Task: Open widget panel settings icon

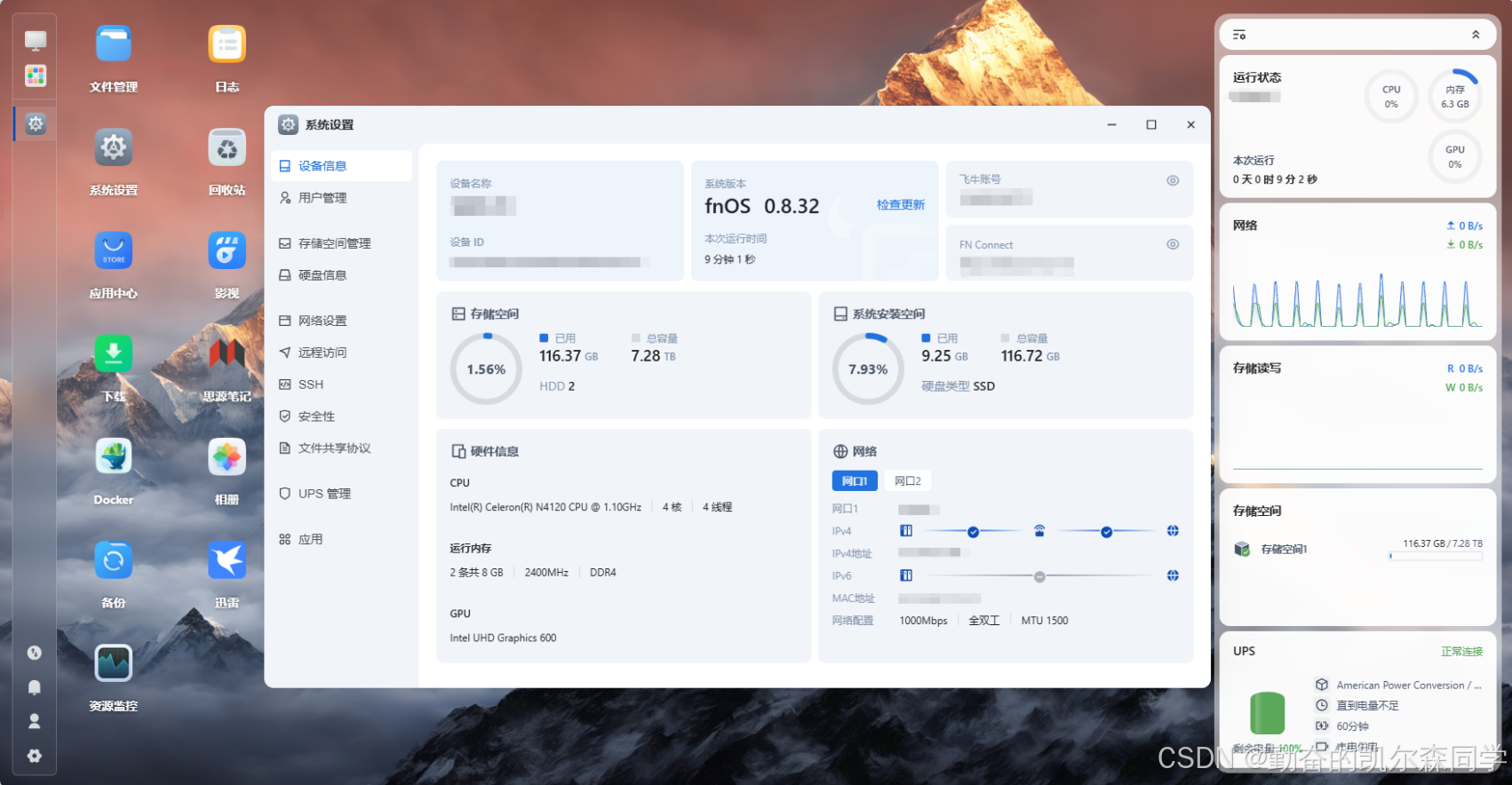Action: (1239, 35)
